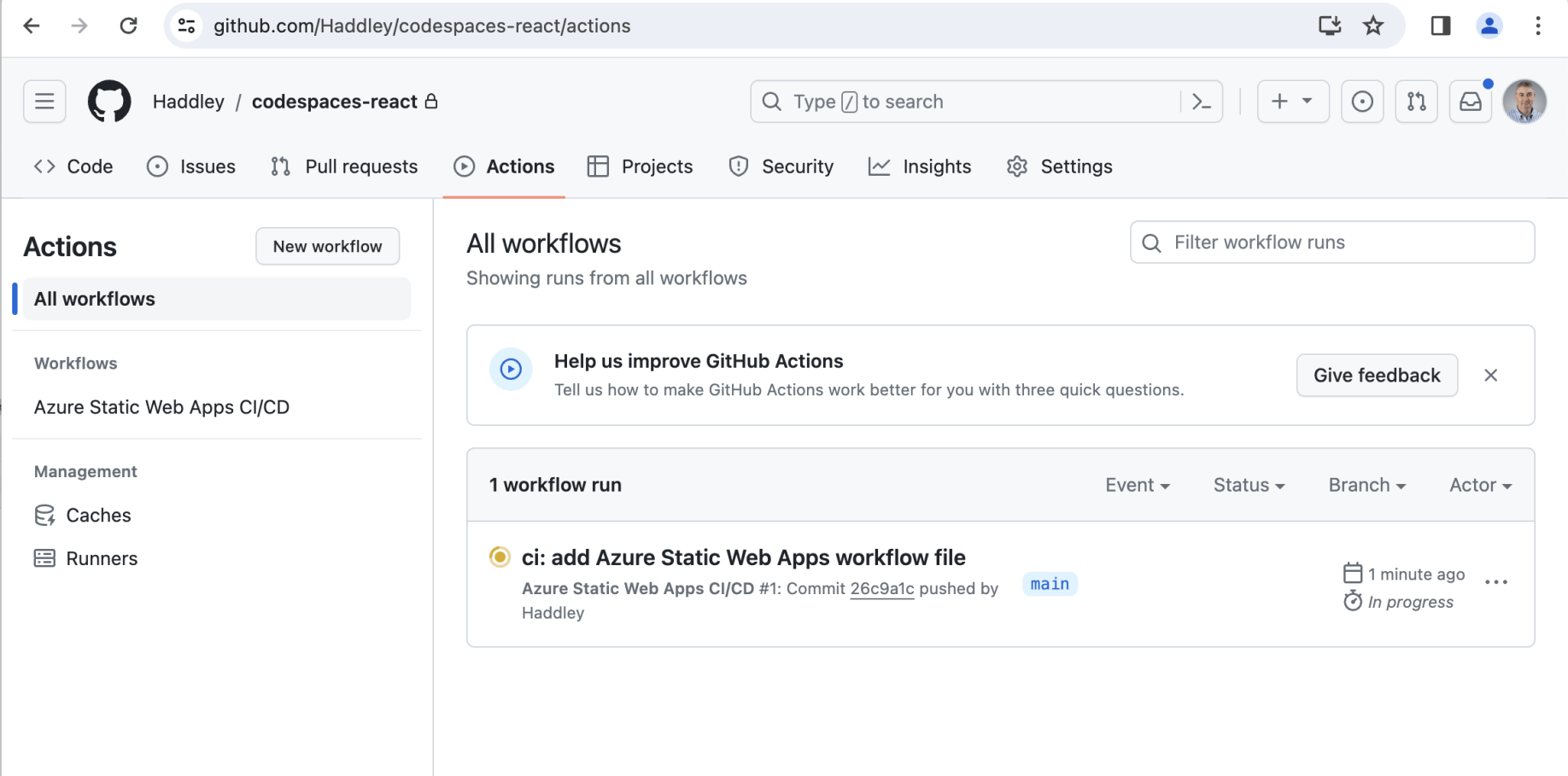The image size is (1568, 776).
Task: Bookmark this page with the star icon
Action: coord(1373,26)
